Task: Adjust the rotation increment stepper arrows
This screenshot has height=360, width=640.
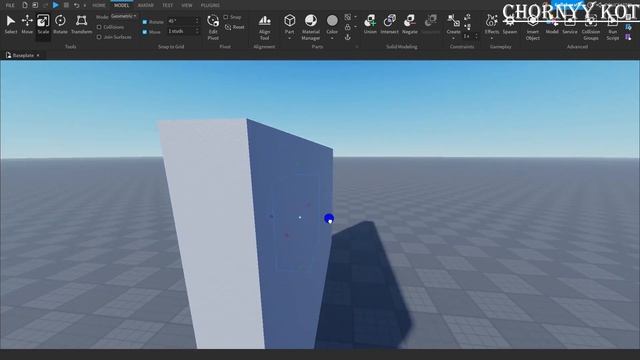Action: coord(198,21)
